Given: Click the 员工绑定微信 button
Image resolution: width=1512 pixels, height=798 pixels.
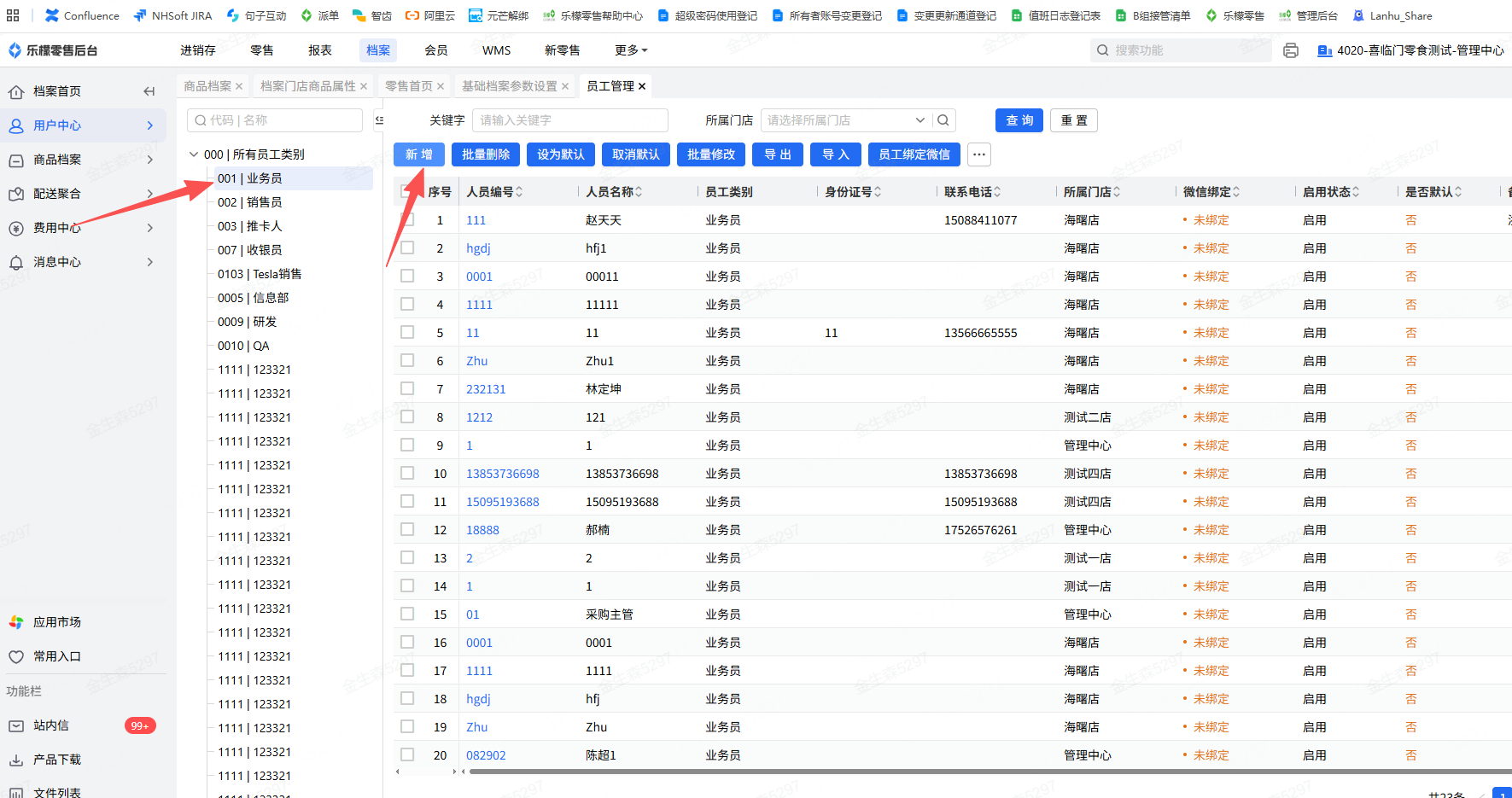Looking at the screenshot, I should (x=914, y=154).
